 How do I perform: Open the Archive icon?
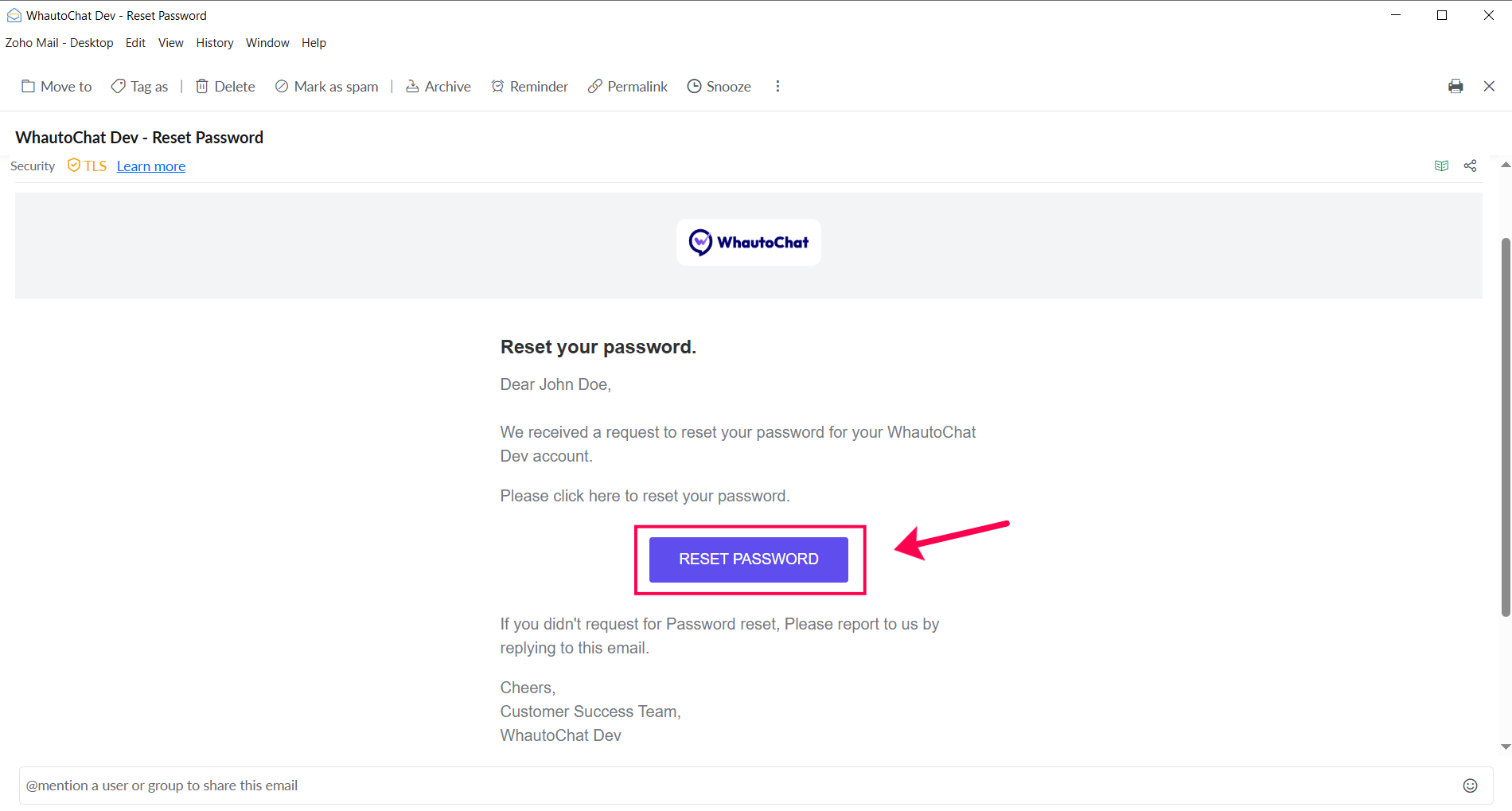tap(438, 86)
